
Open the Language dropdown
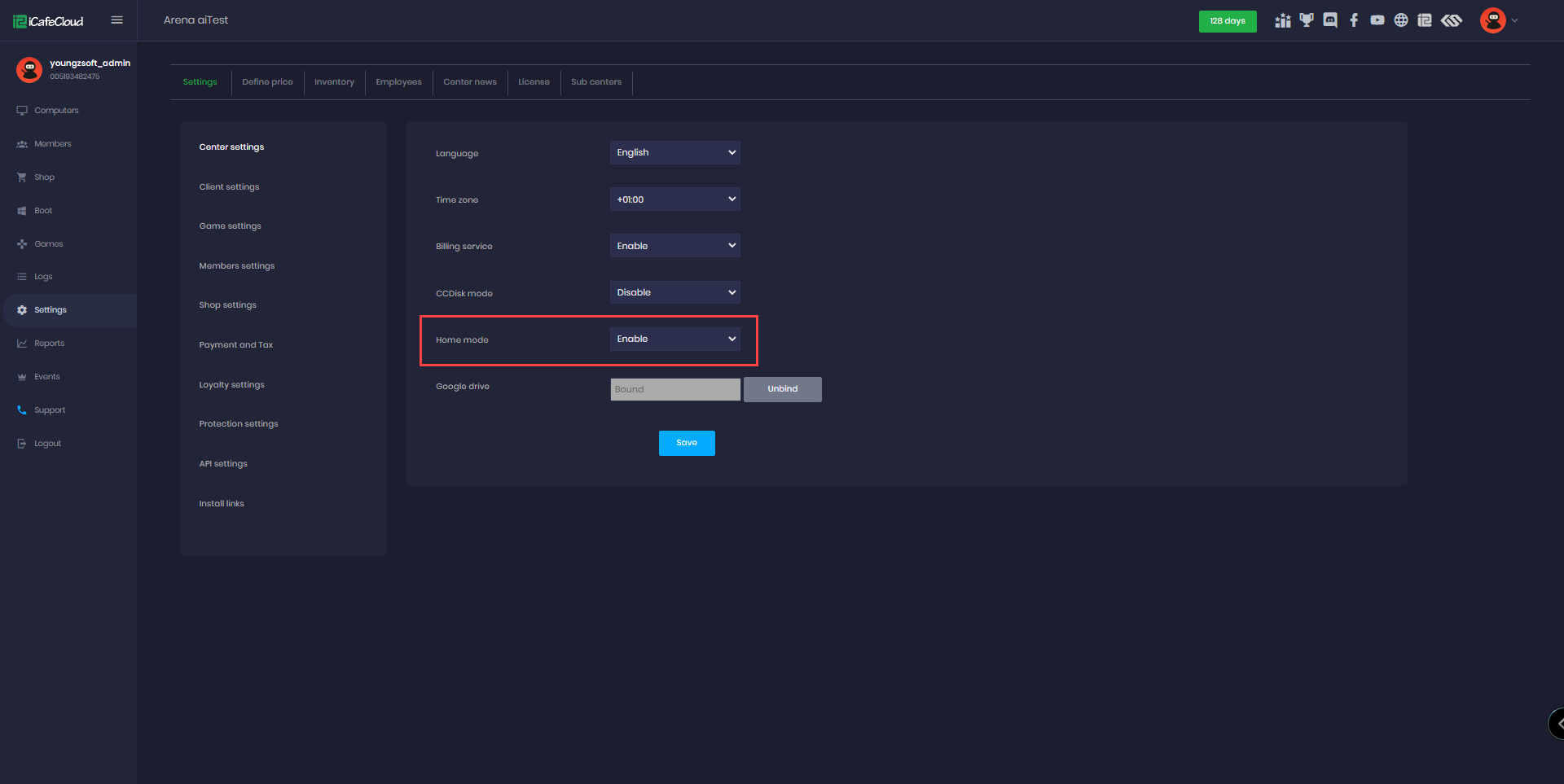coord(674,153)
